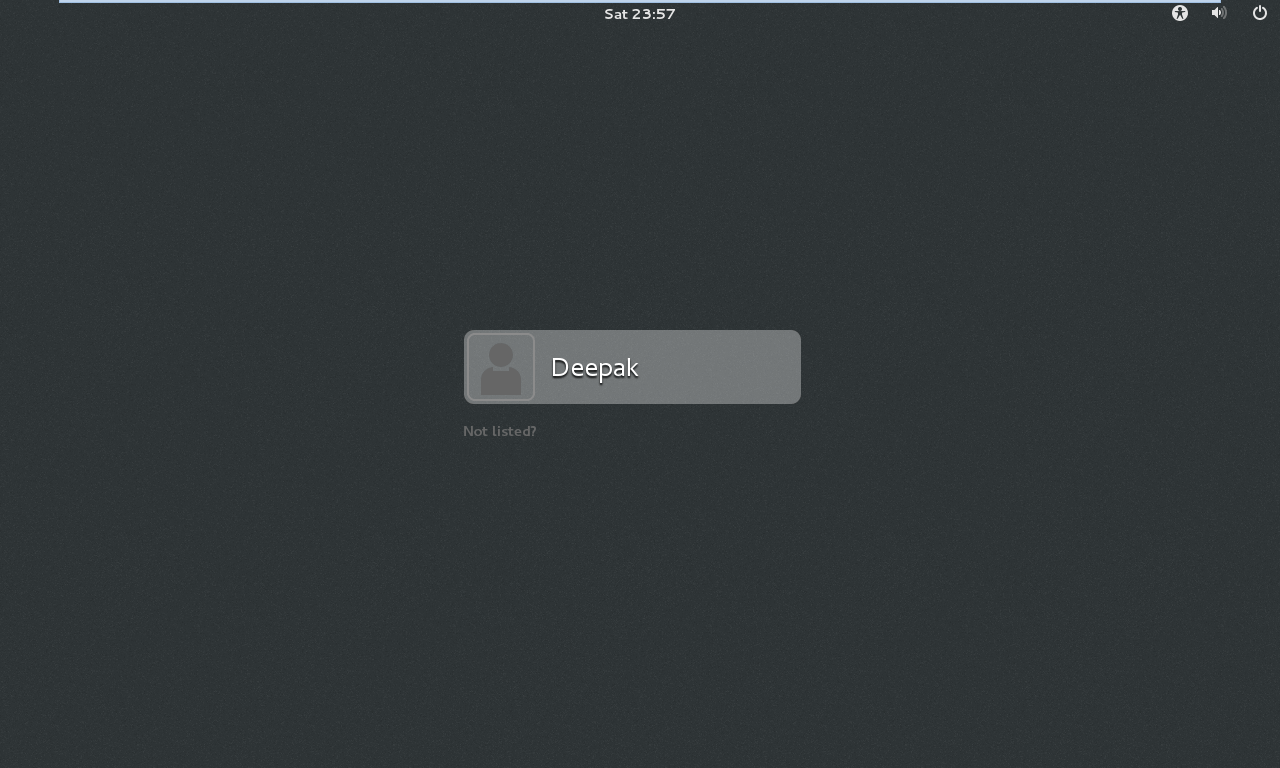Viewport: 1280px width, 768px height.
Task: Select the Deepak user account
Action: pyautogui.click(x=632, y=367)
